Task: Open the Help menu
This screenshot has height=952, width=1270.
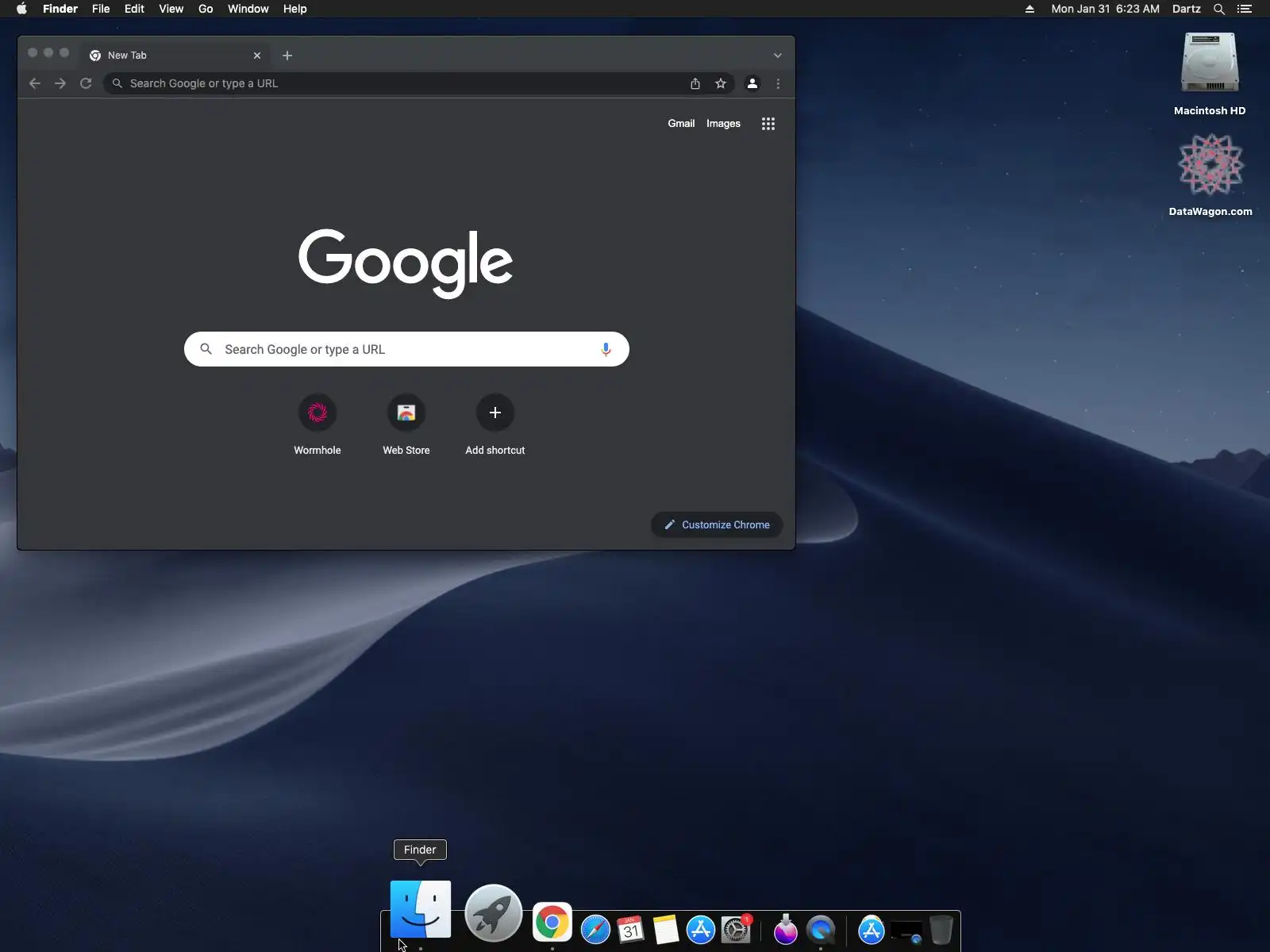Action: coord(294,9)
